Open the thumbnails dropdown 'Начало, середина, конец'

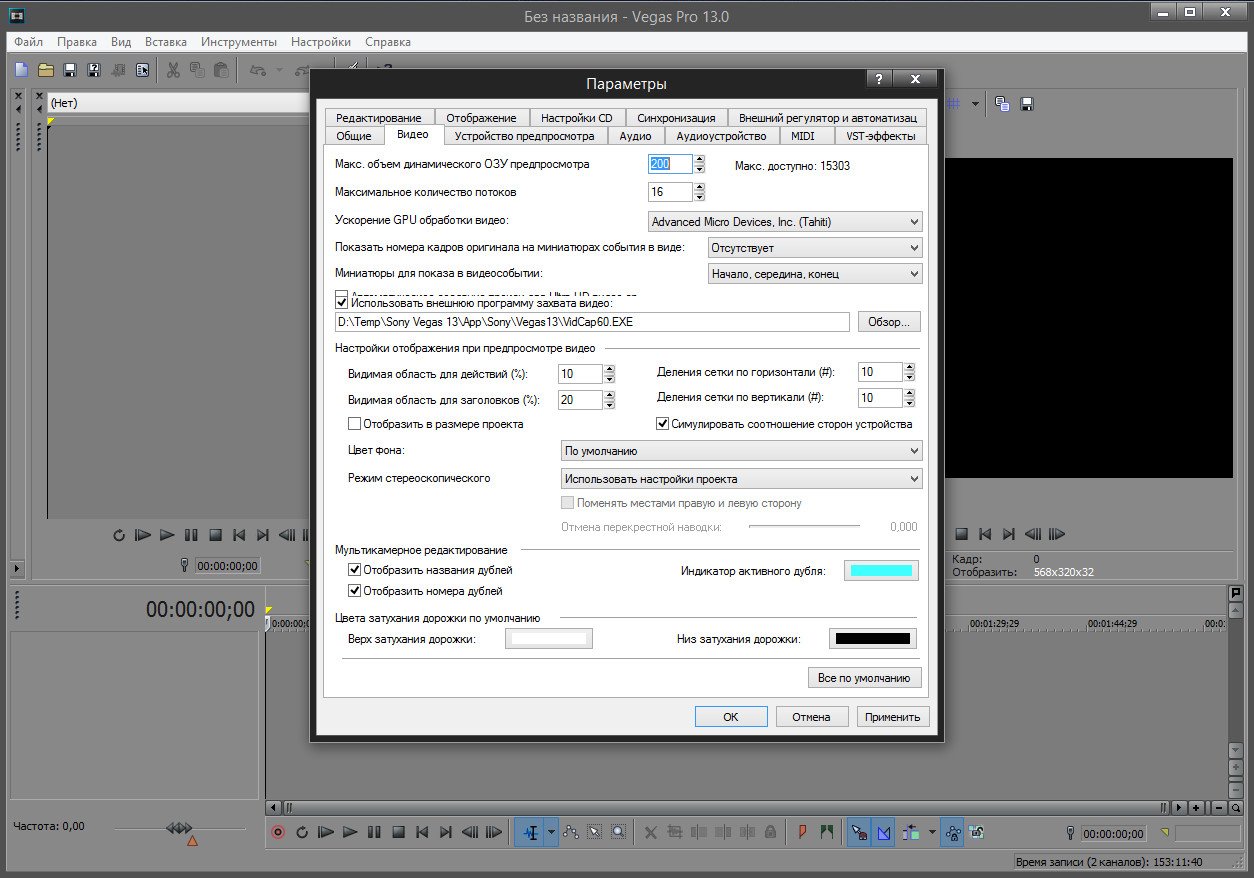coord(815,274)
